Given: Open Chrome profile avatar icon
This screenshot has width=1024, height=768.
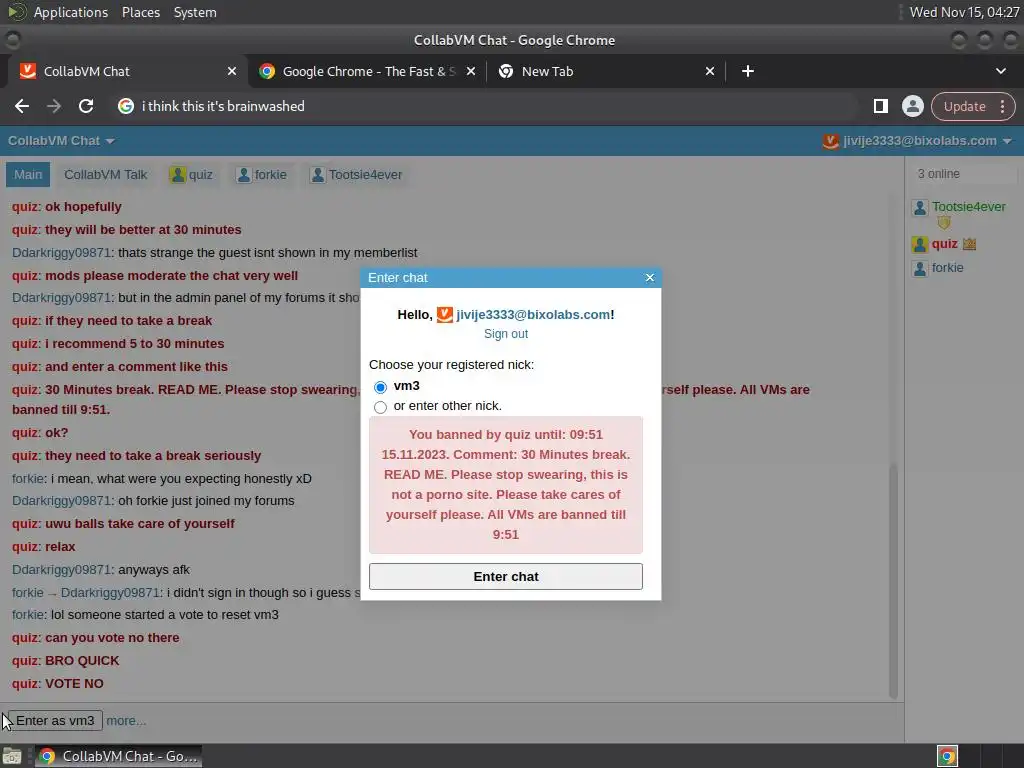Looking at the screenshot, I should click(912, 106).
